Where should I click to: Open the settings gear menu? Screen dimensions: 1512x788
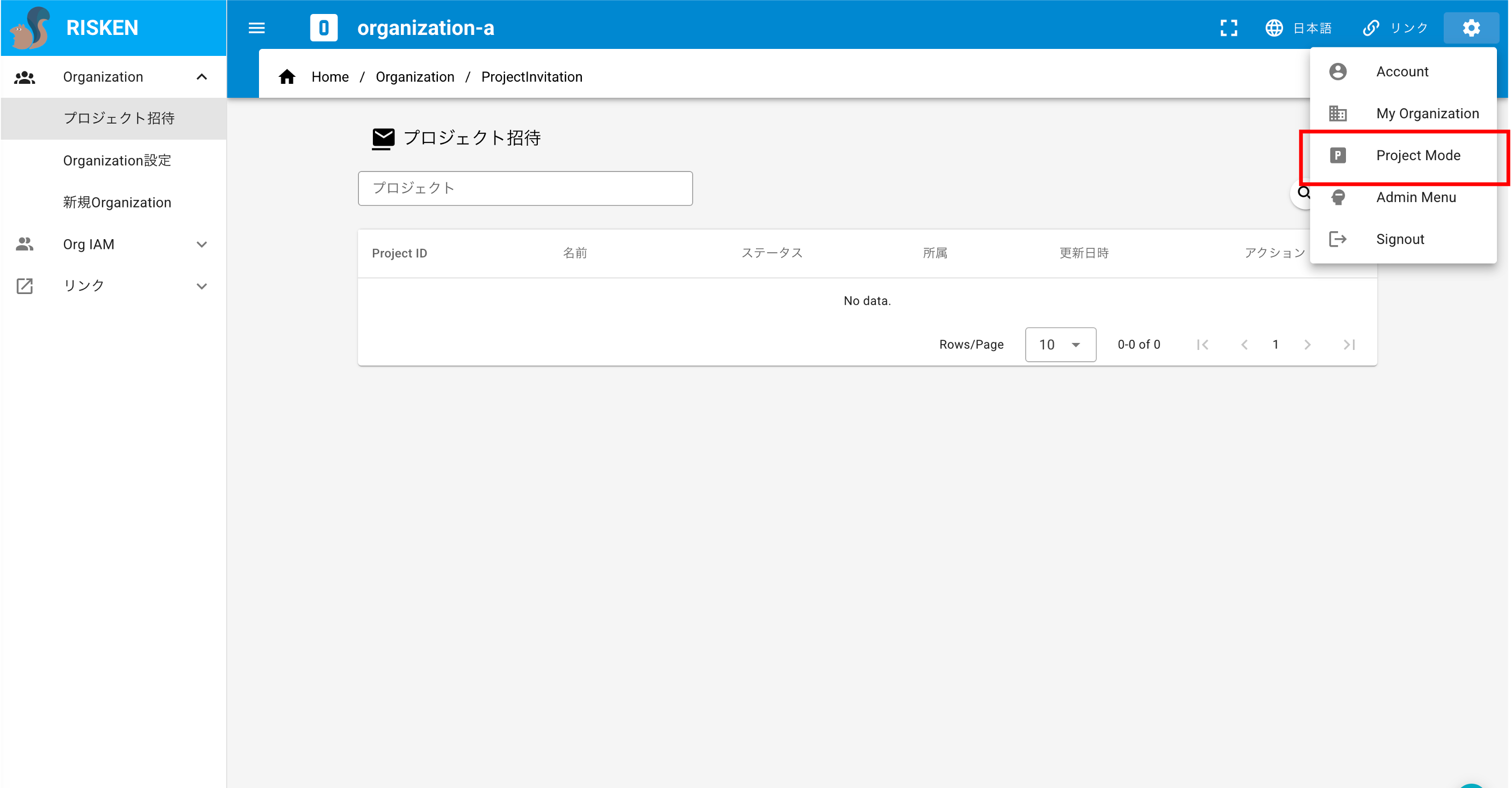[1471, 27]
